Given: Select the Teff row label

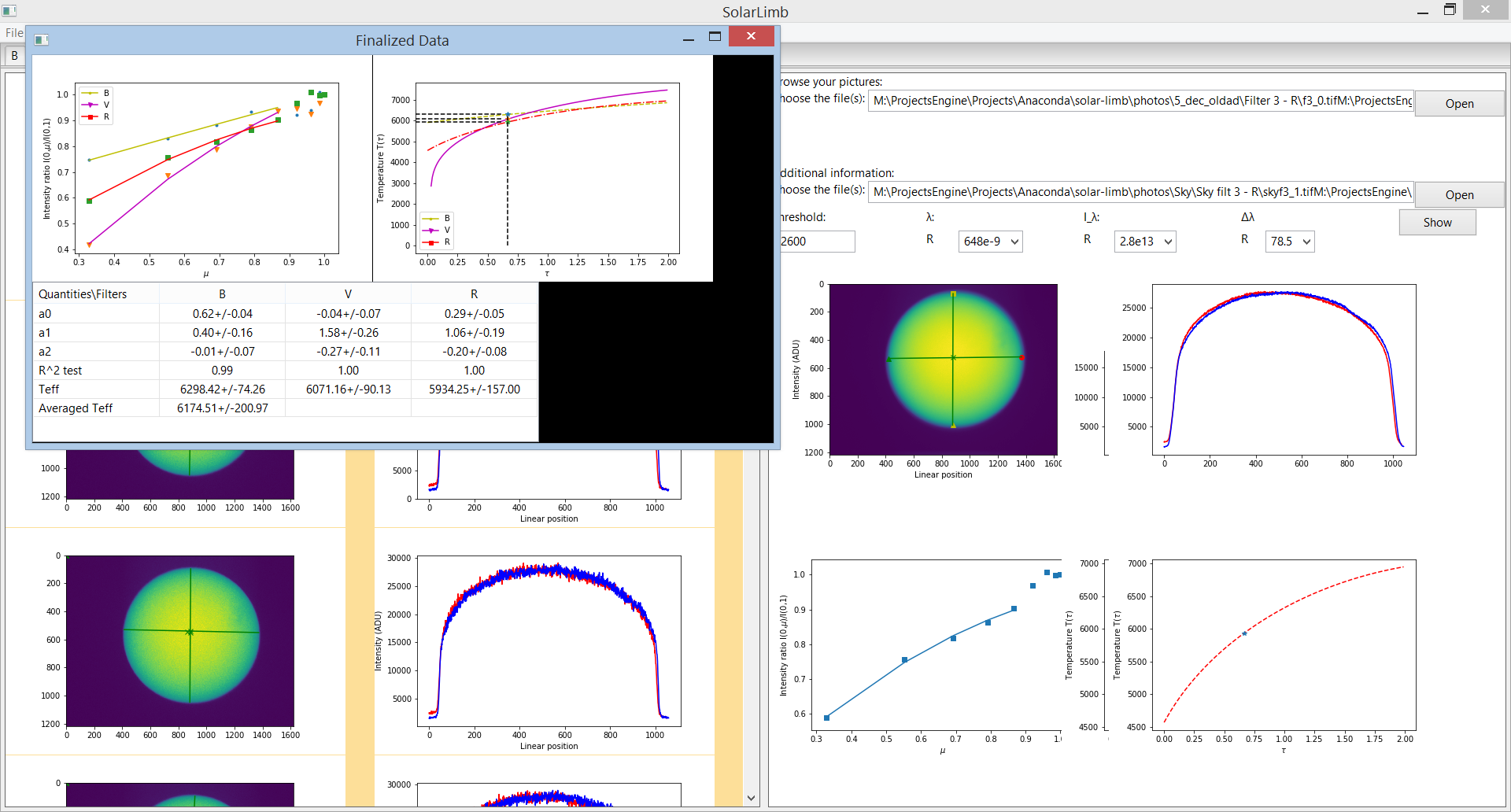Looking at the screenshot, I should (96, 389).
